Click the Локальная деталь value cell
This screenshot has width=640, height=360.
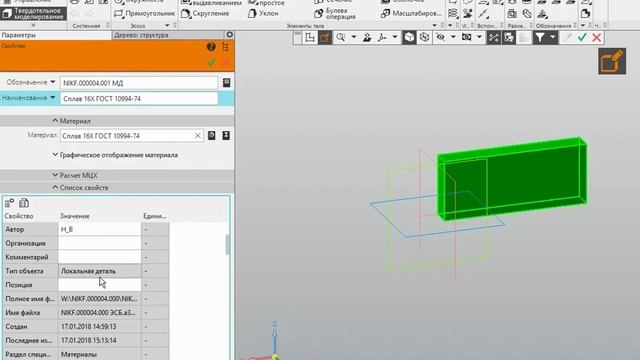pyautogui.click(x=100, y=271)
